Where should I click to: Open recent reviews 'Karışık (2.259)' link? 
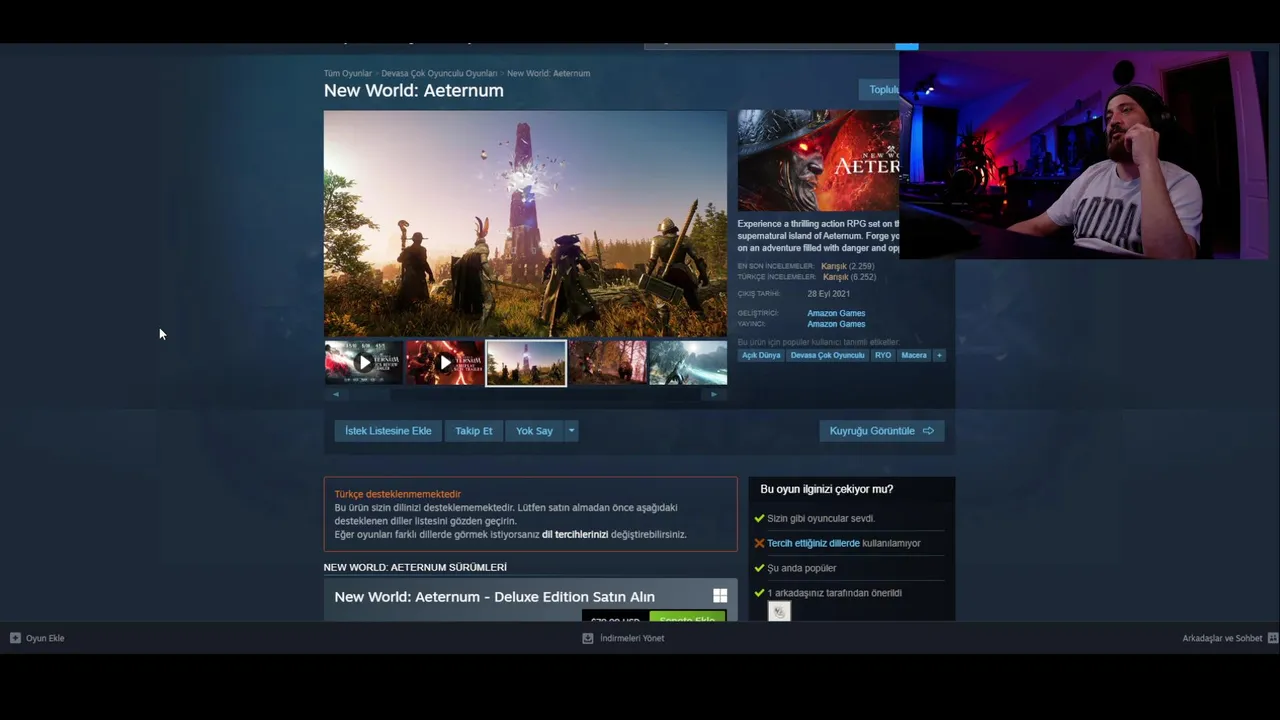click(x=847, y=266)
